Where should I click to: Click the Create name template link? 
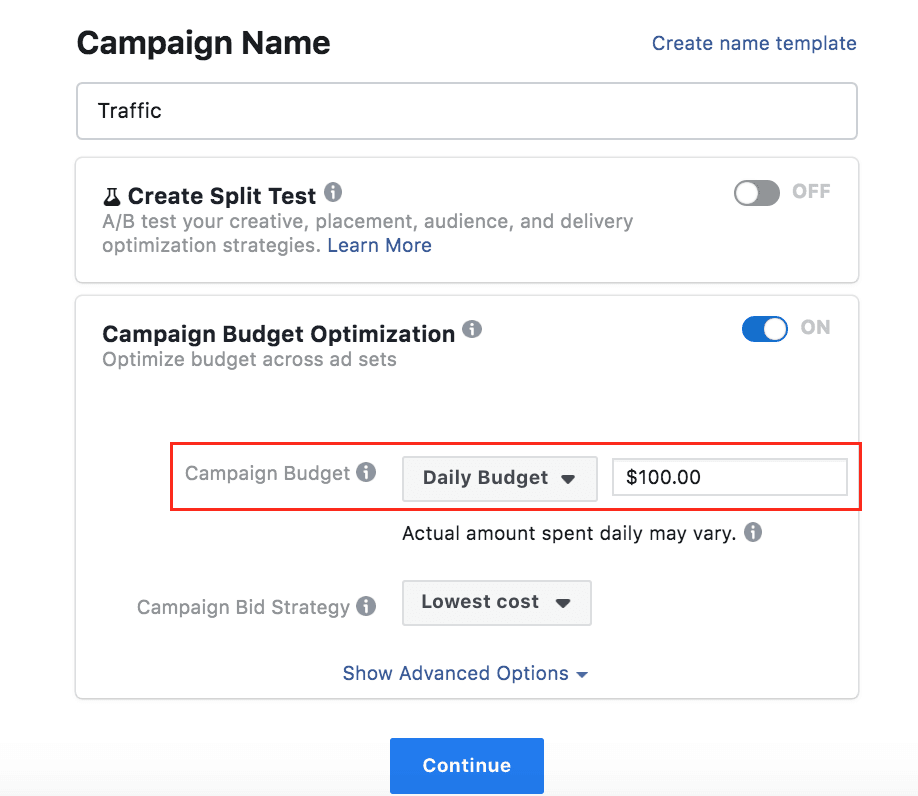pos(753,43)
